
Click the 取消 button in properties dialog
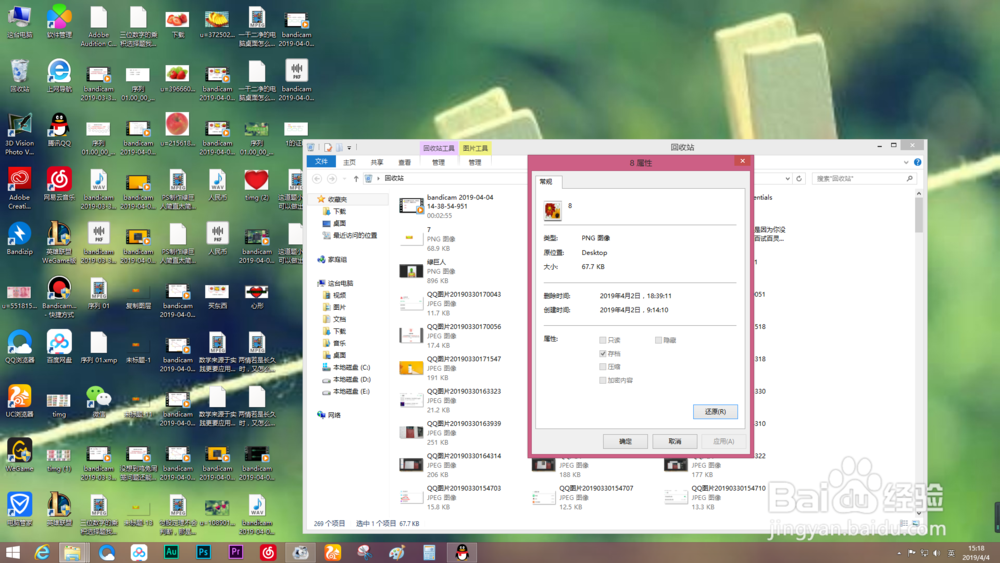[x=675, y=441]
